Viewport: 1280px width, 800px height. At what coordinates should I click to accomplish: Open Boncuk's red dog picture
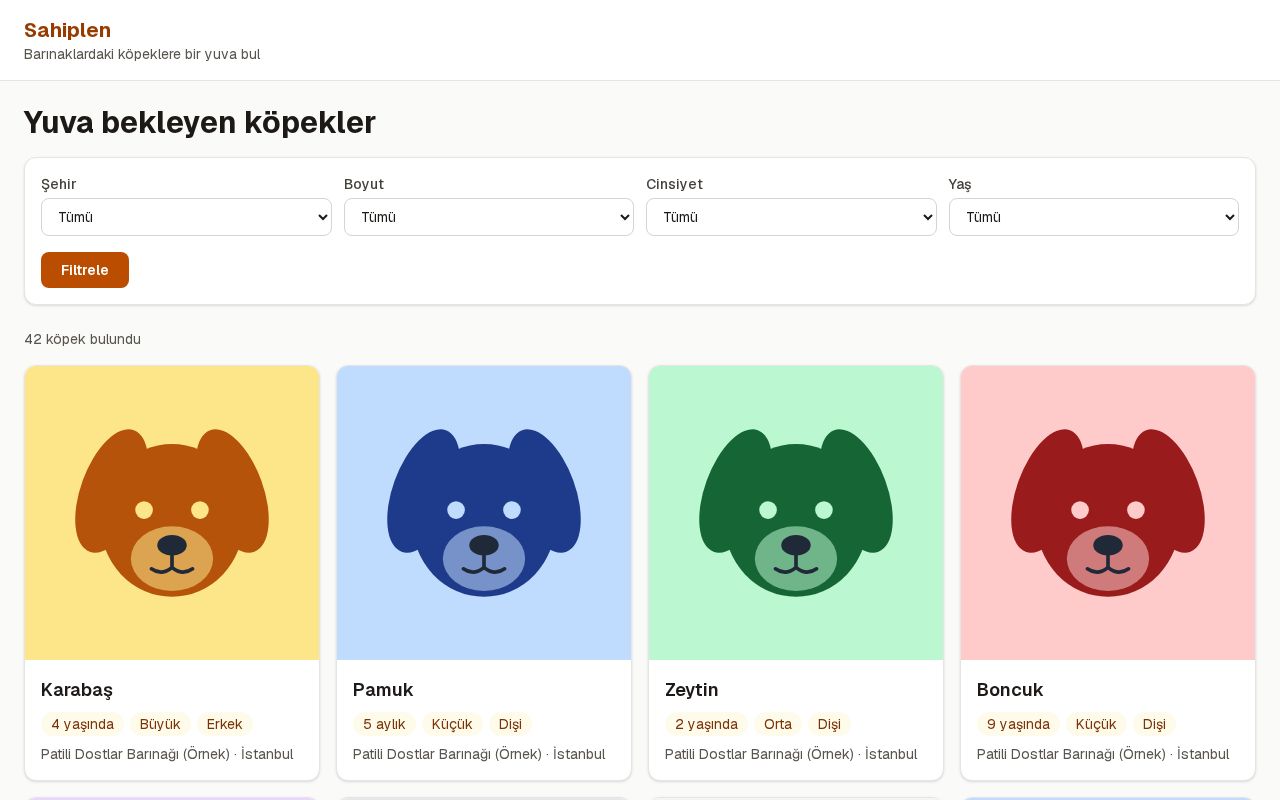tap(1108, 513)
